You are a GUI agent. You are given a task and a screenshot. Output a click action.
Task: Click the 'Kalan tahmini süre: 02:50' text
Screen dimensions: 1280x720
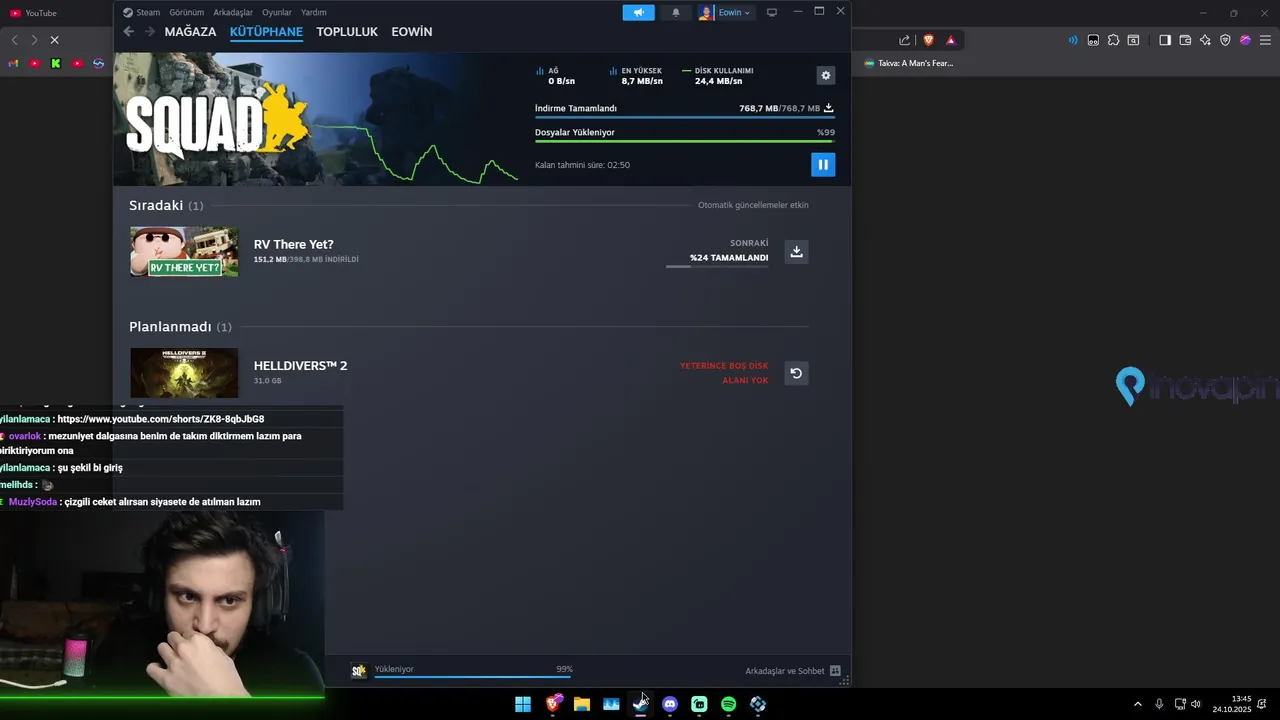(582, 165)
